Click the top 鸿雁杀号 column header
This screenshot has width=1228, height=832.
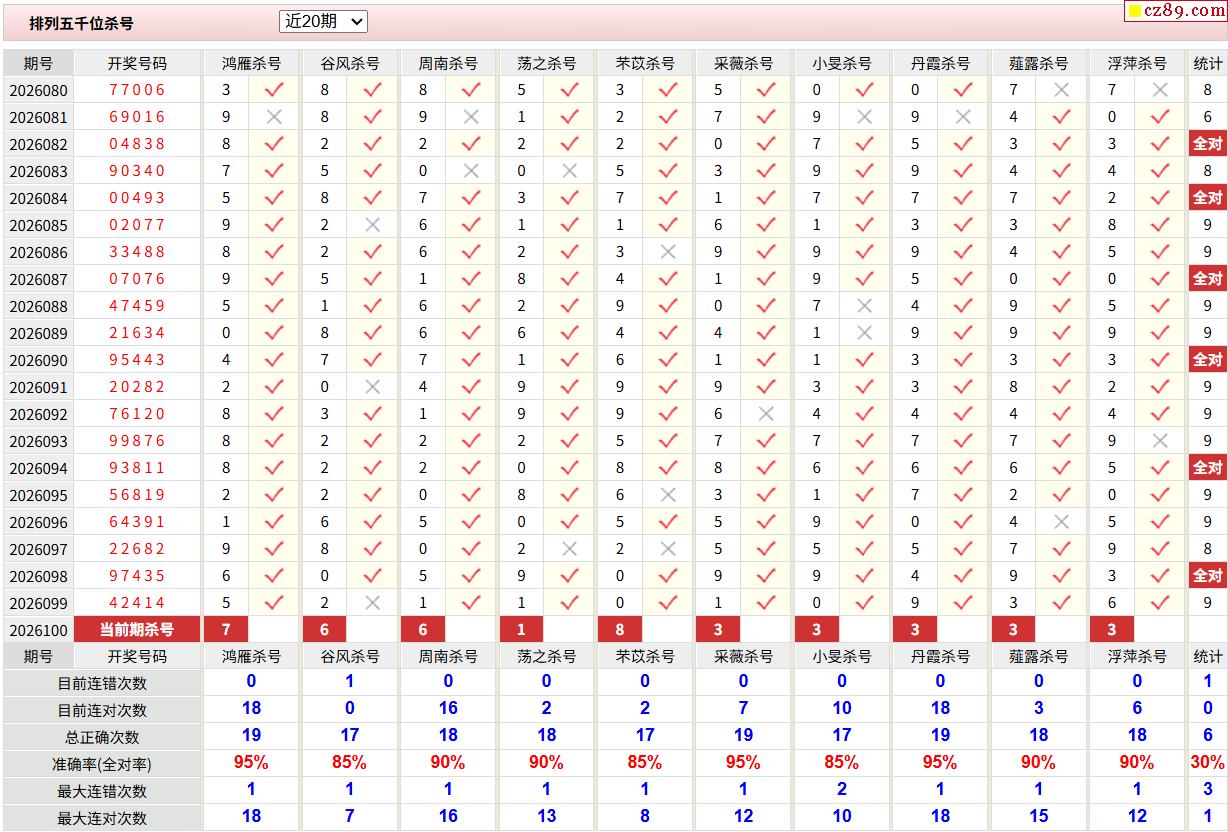(251, 63)
